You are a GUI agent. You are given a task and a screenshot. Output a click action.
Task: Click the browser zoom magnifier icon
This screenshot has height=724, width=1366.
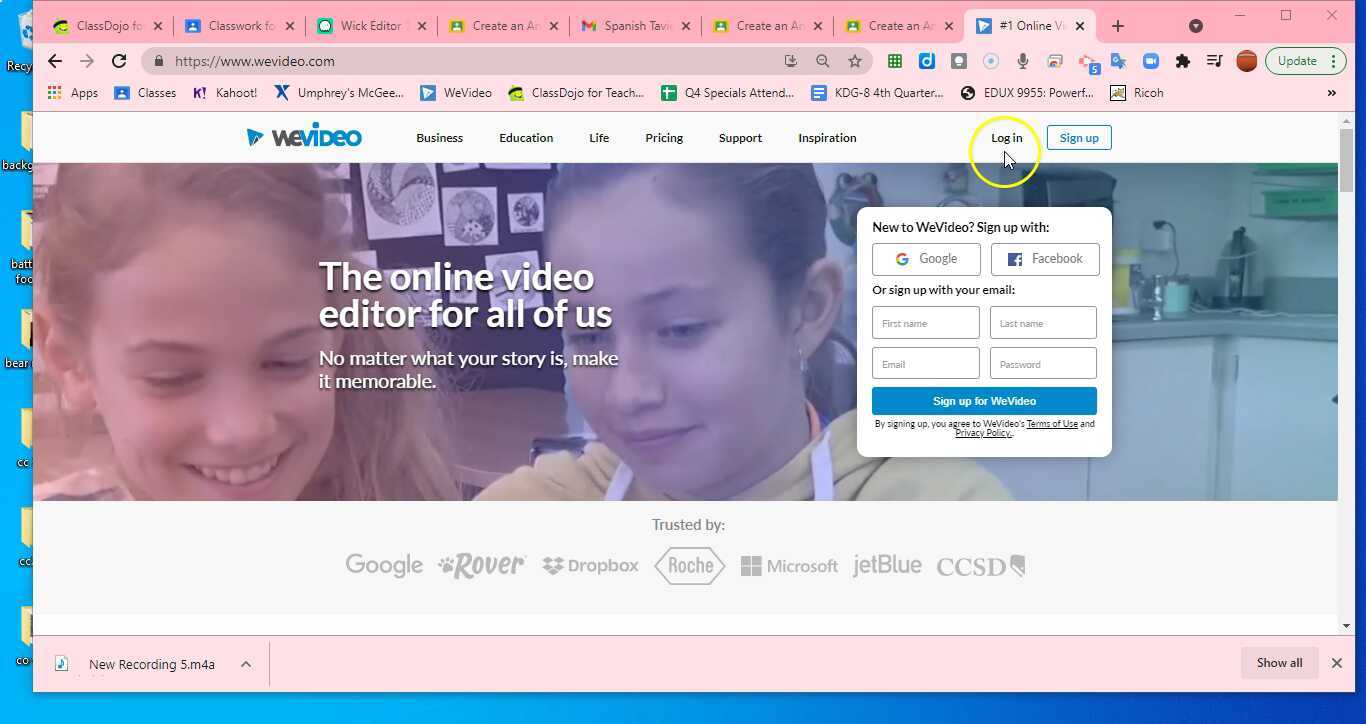[822, 61]
